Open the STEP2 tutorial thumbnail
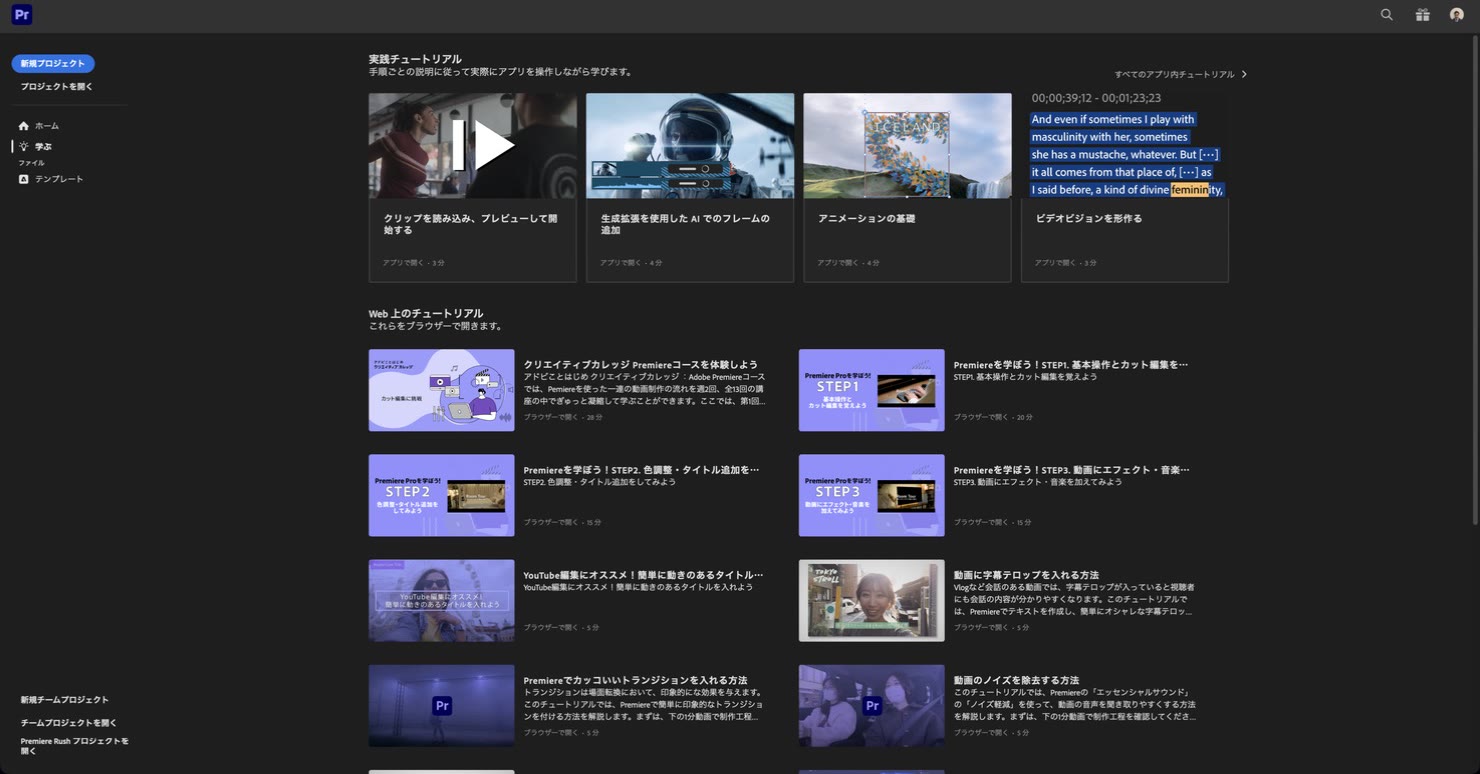 tap(442, 496)
